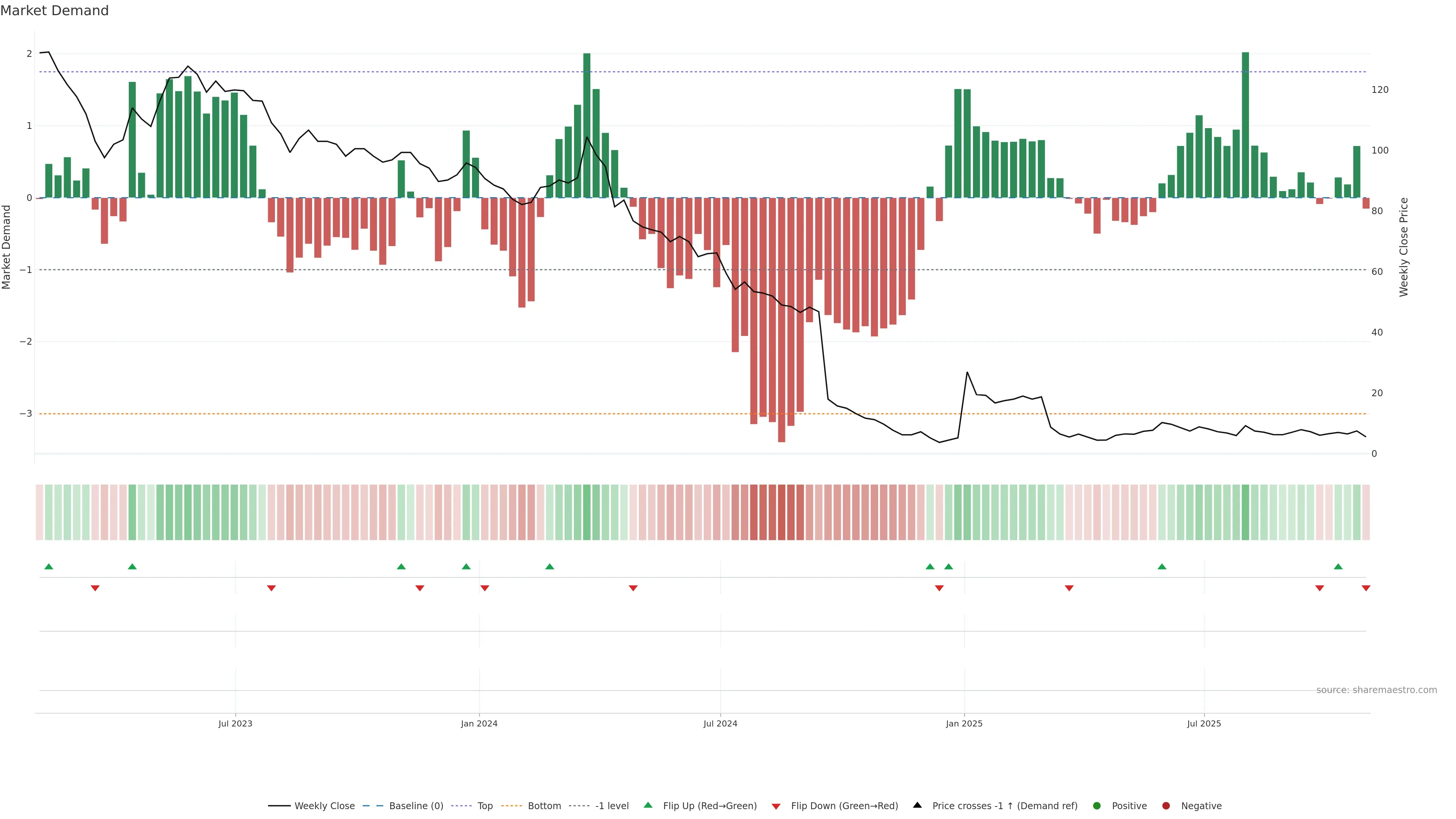Viewport: 1456px width, 819px height.
Task: Click the source: sharemaestro.com text
Action: (1376, 690)
